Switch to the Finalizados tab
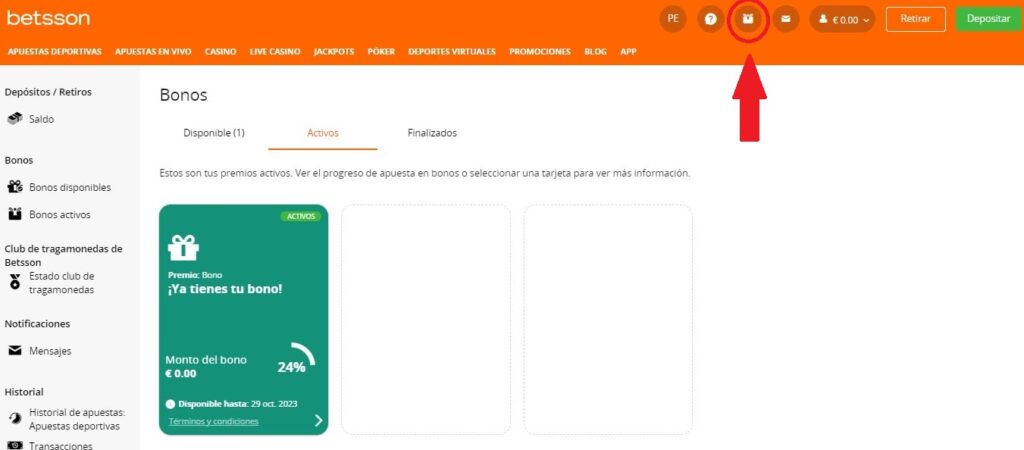The width and height of the screenshot is (1024, 450). tap(432, 133)
